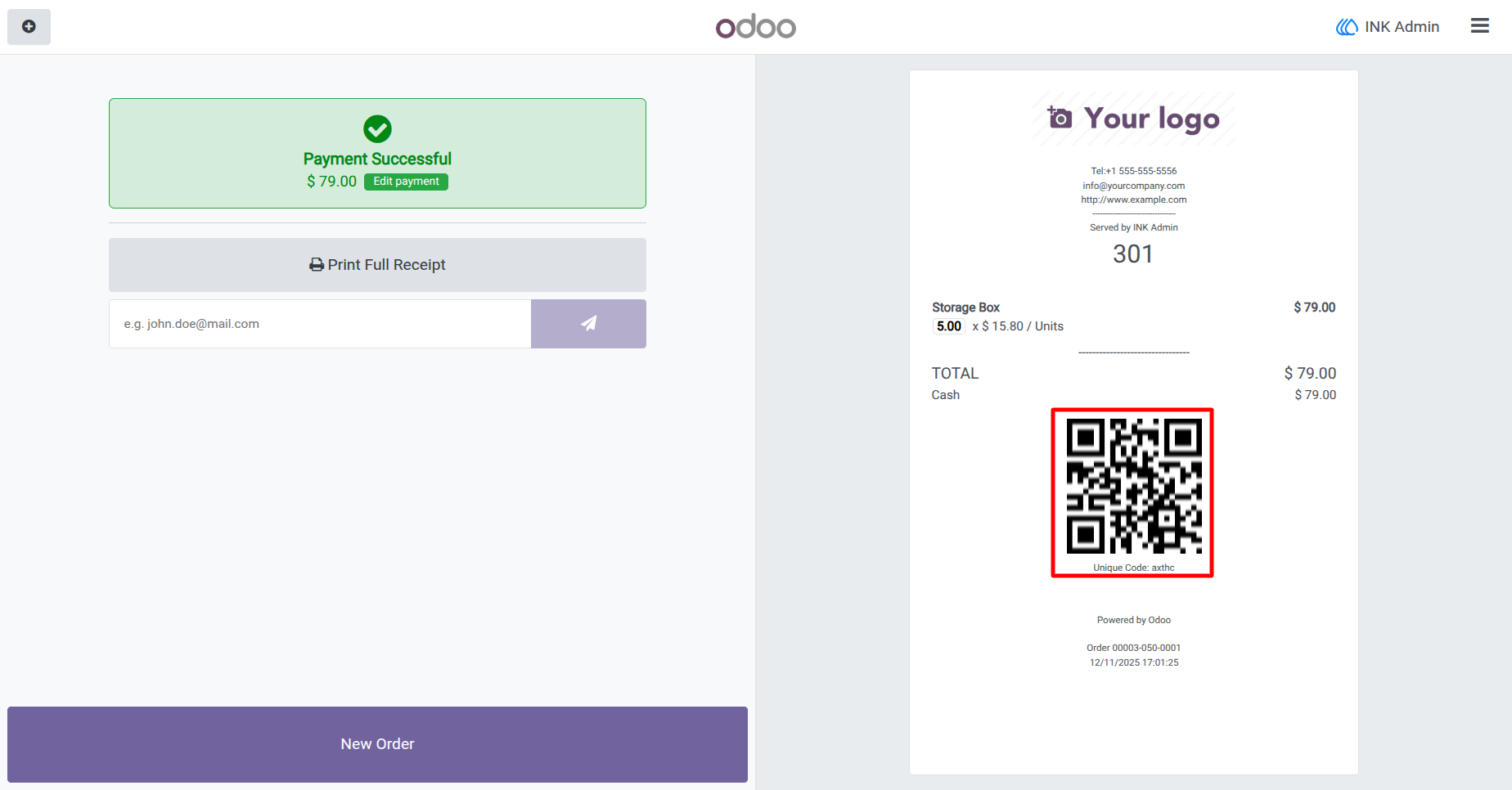Click the plus icon button at top left
The image size is (1512, 790).
click(x=29, y=27)
